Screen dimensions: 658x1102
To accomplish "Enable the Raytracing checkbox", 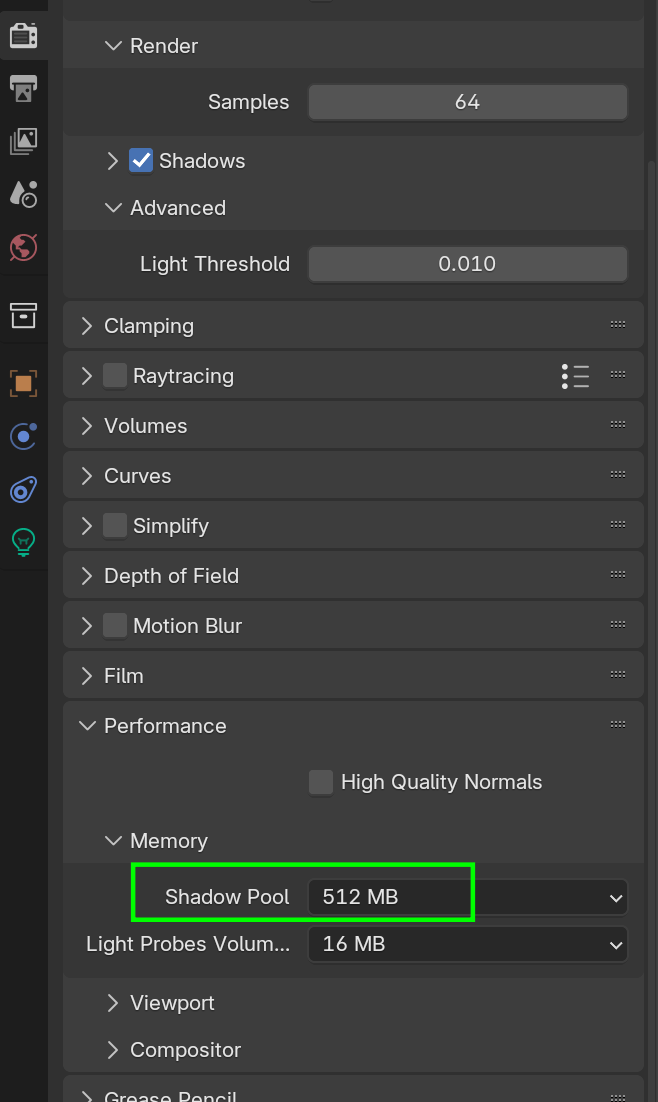I will click(x=115, y=376).
